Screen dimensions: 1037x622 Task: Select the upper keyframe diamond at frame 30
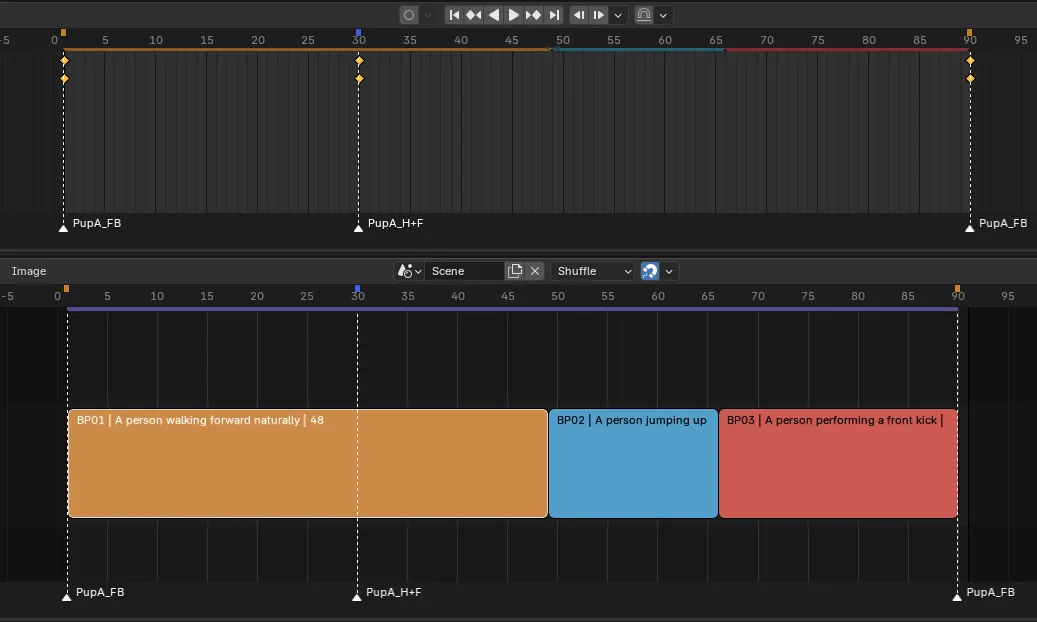359,61
